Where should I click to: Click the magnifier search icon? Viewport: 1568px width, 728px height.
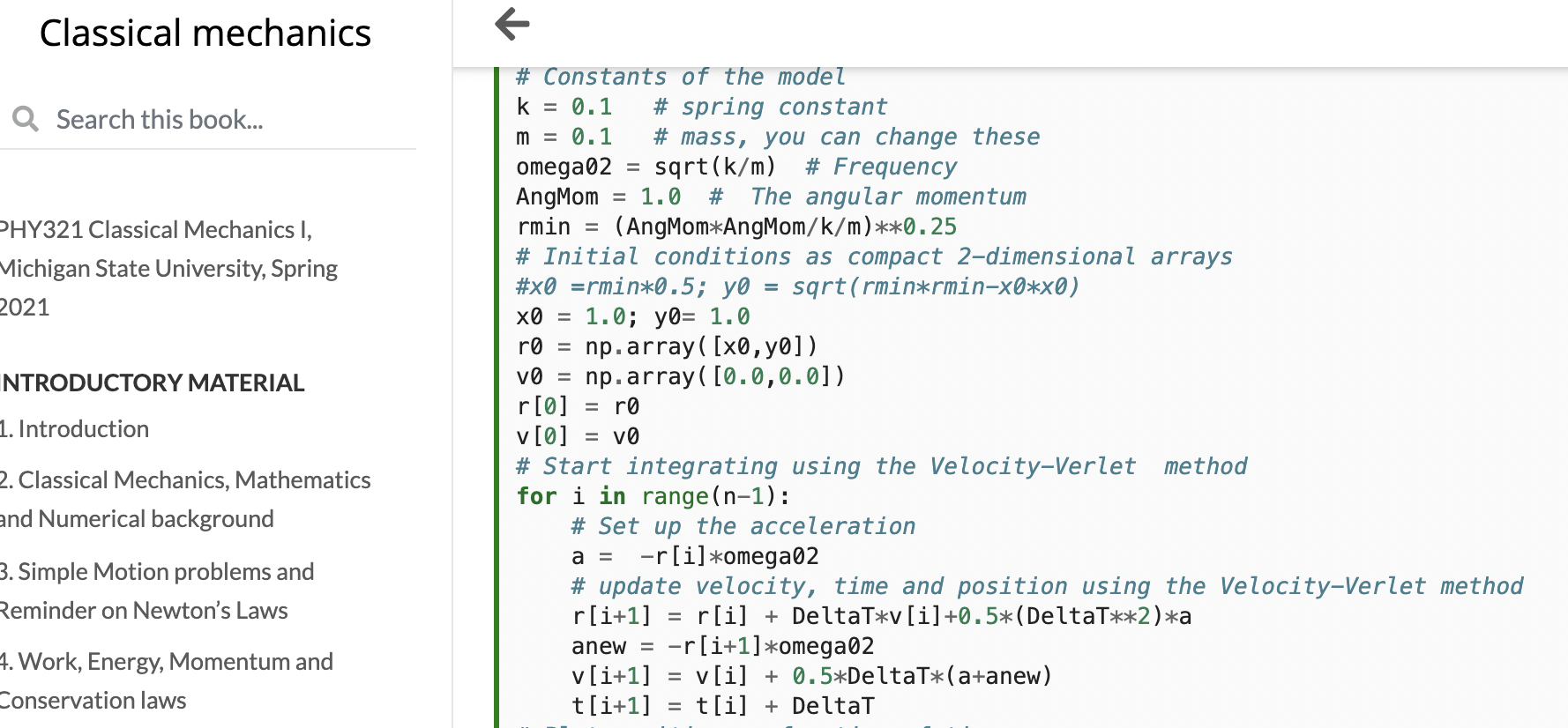(x=26, y=119)
